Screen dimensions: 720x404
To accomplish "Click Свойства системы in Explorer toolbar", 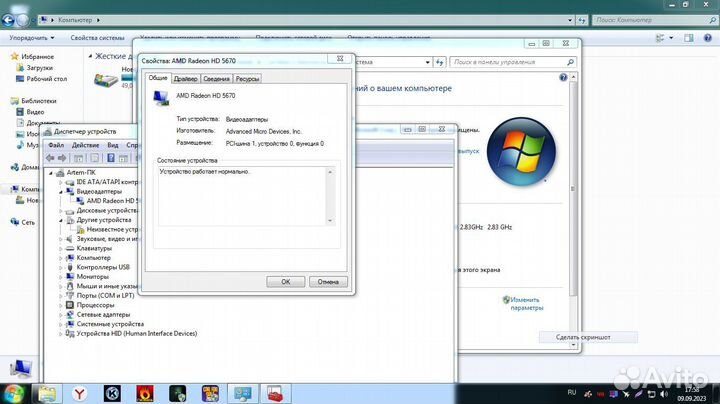I will pyautogui.click(x=97, y=38).
